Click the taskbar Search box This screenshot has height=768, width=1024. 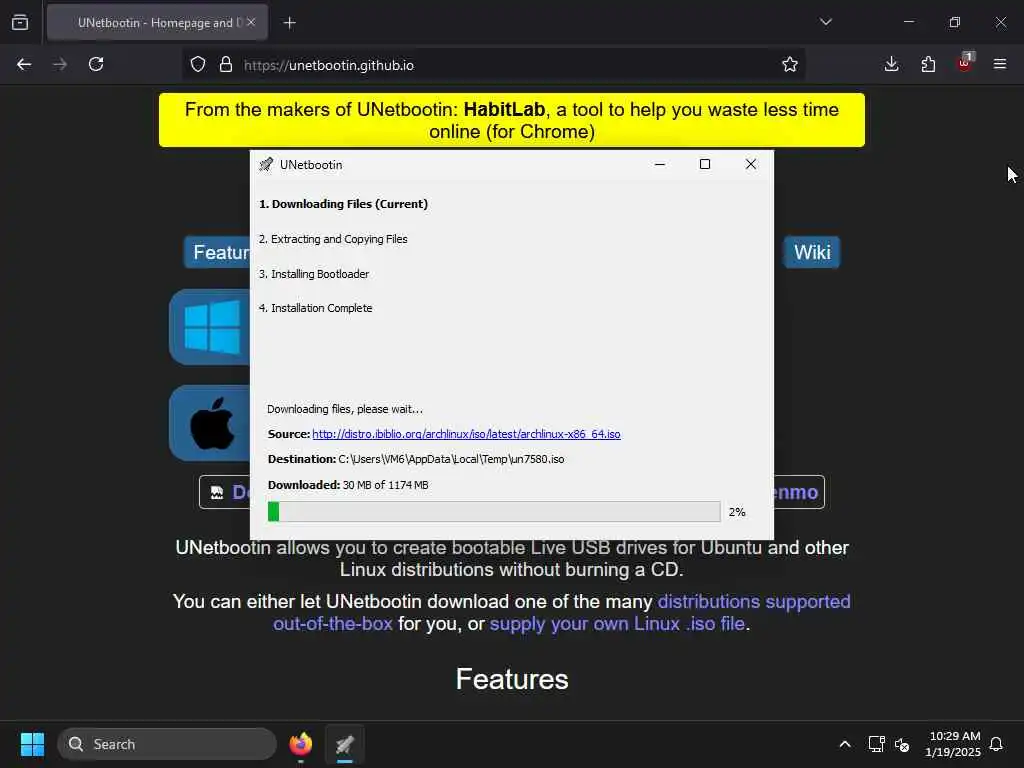pos(167,744)
